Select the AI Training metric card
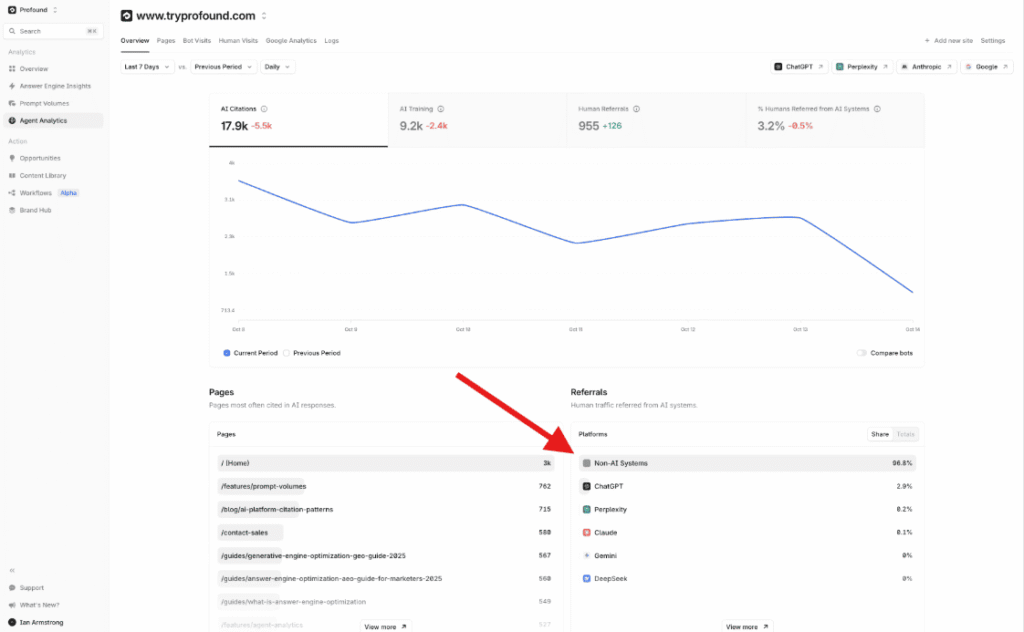 [477, 119]
